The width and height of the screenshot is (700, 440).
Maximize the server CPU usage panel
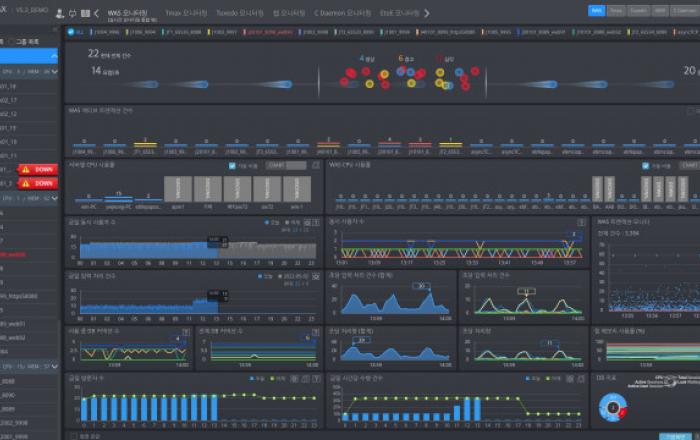coord(316,166)
